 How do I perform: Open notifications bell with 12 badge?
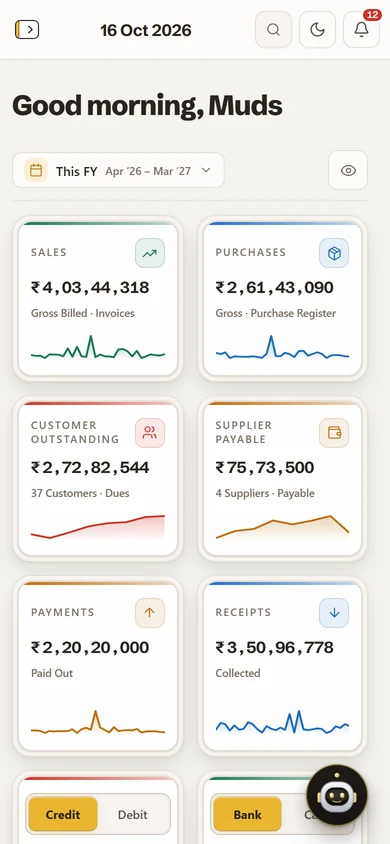tap(361, 30)
